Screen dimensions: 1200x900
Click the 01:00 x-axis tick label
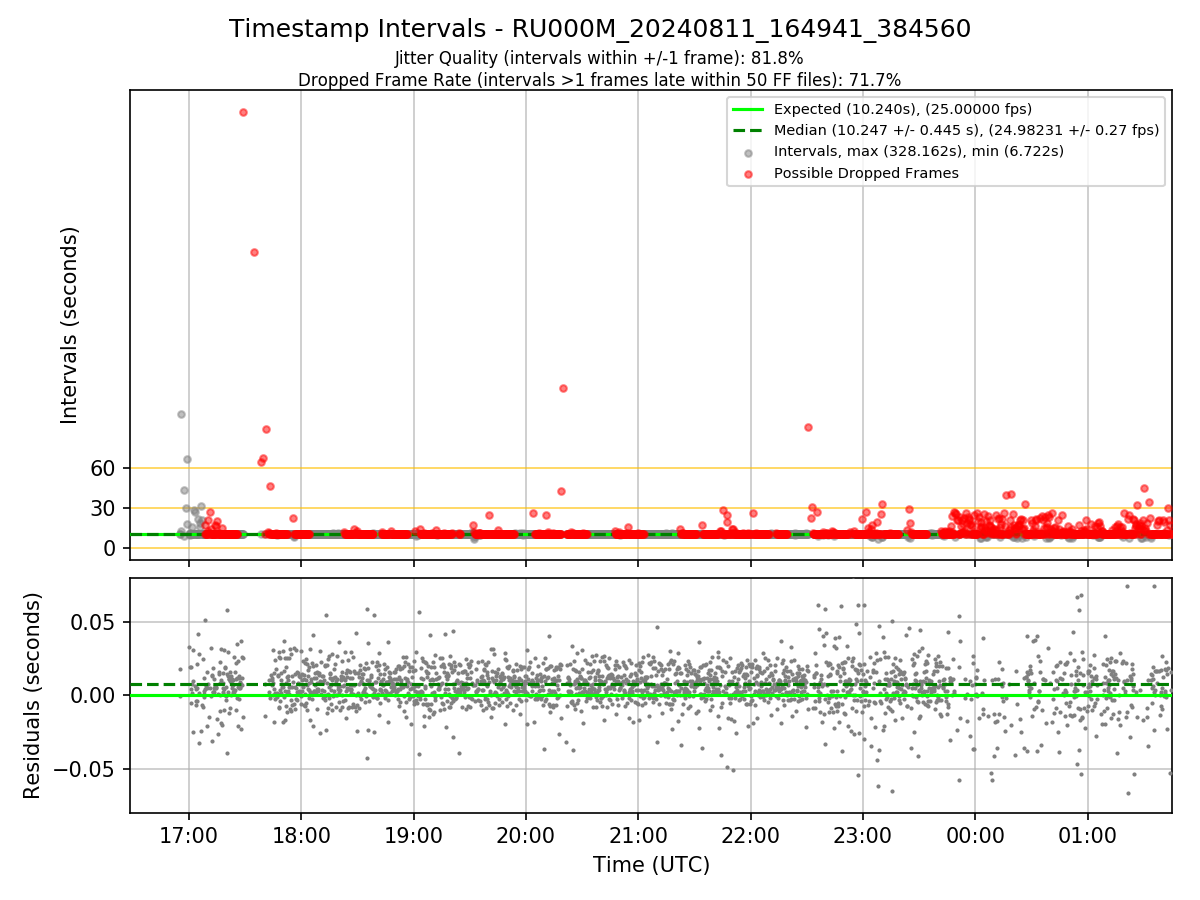tap(1088, 835)
